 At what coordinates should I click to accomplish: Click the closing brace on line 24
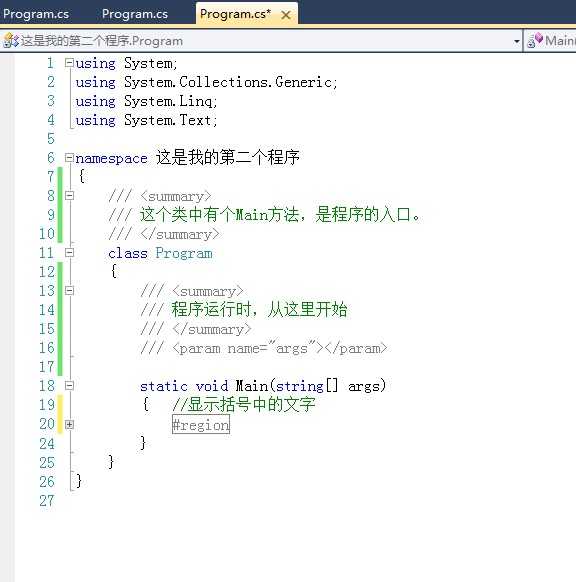pos(143,443)
